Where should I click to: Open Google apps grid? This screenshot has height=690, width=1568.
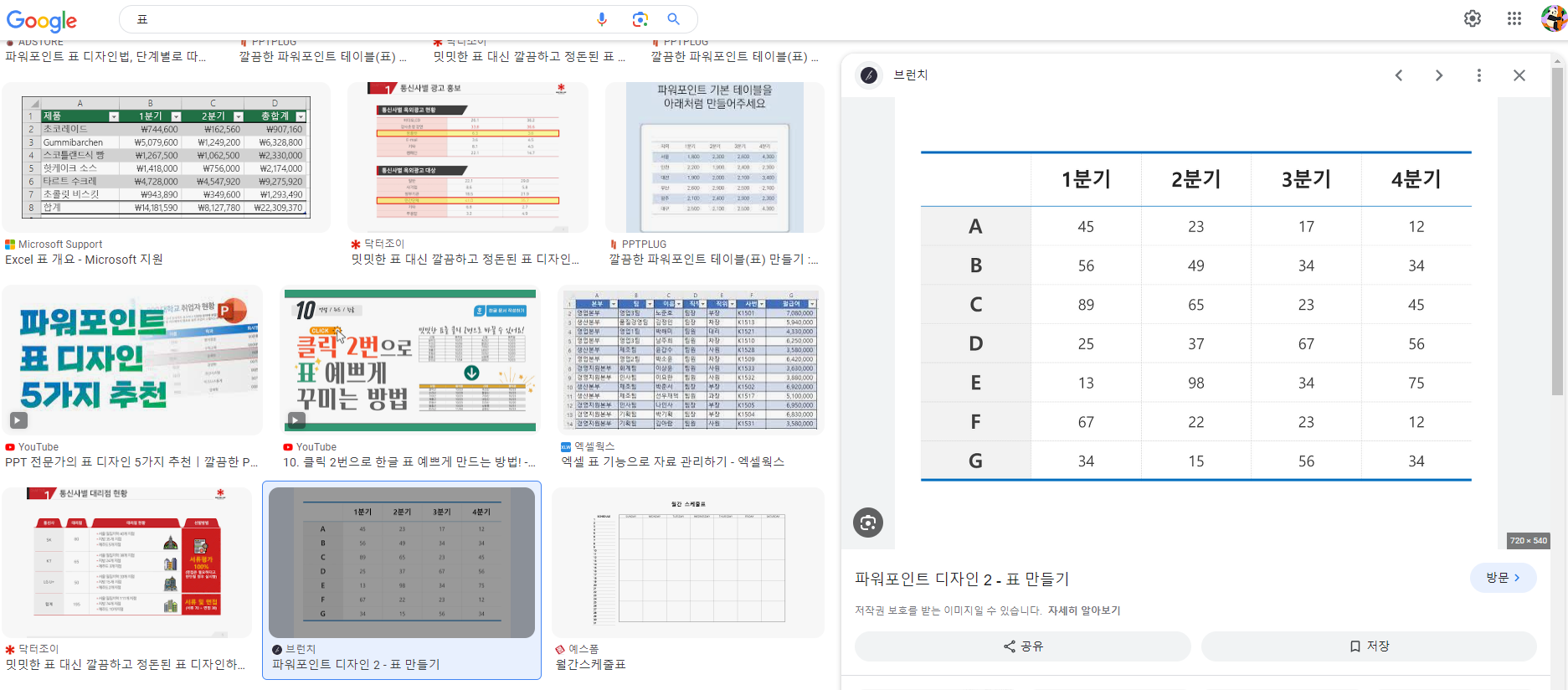point(1514,18)
